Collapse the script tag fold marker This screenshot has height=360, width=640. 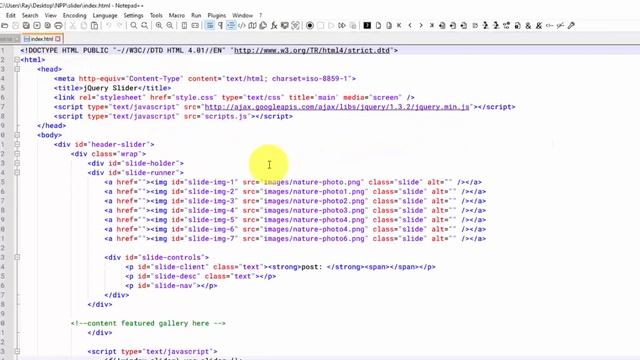click(x=17, y=351)
